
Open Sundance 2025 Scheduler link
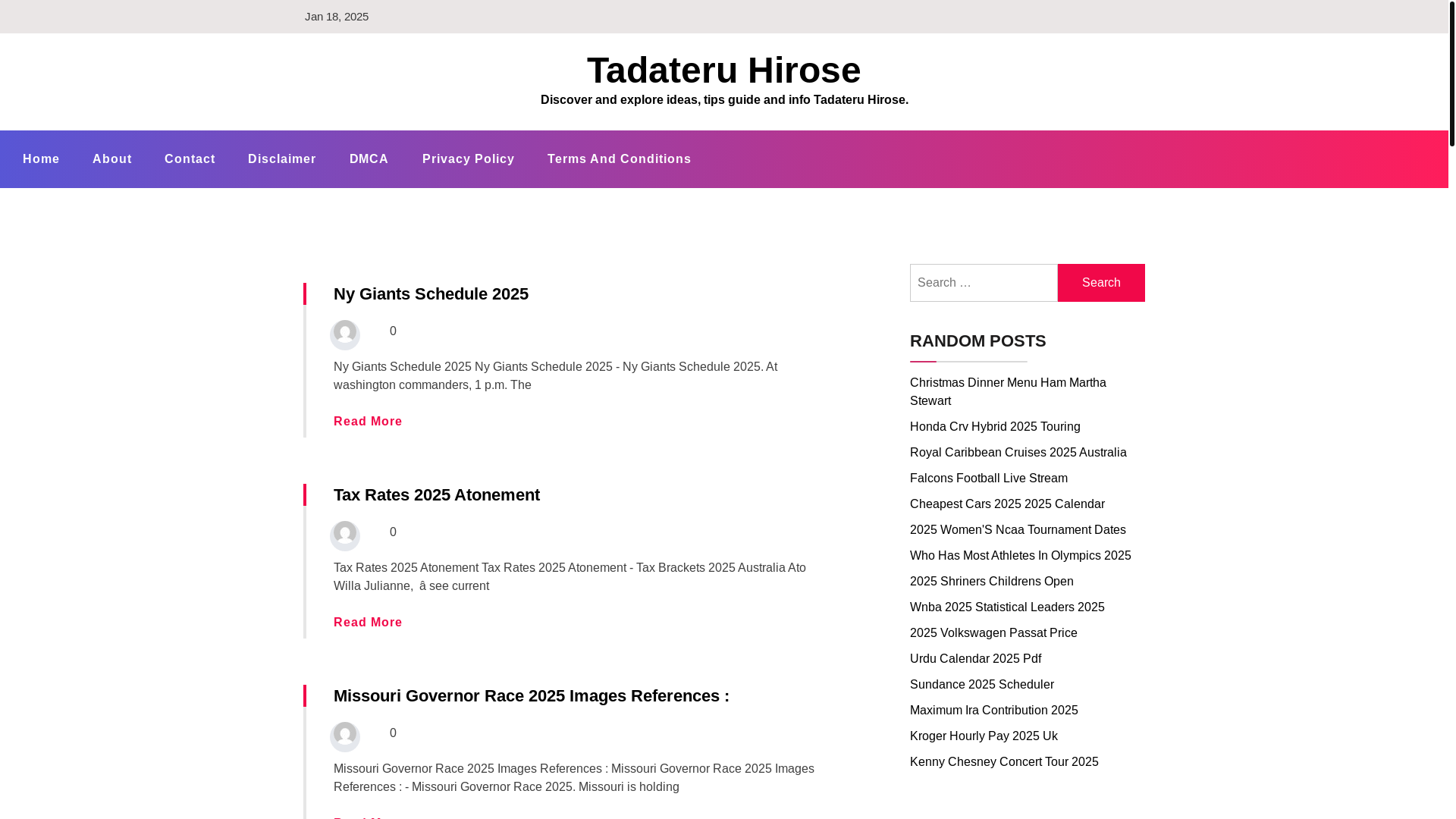(x=982, y=684)
